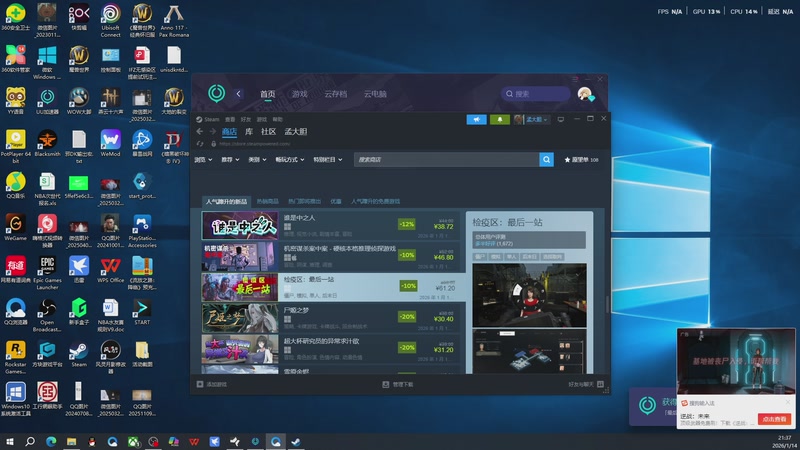Open the PlayStation Accessories desktop shortcut
Viewport: 800px width, 450px height.
142,231
